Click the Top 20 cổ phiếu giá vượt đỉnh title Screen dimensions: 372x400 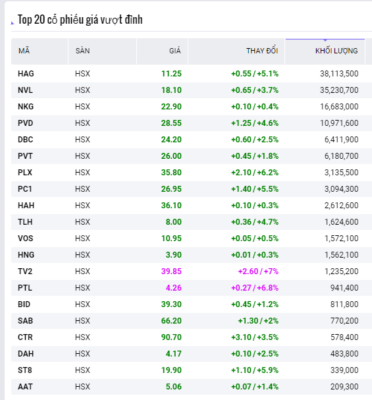point(80,20)
